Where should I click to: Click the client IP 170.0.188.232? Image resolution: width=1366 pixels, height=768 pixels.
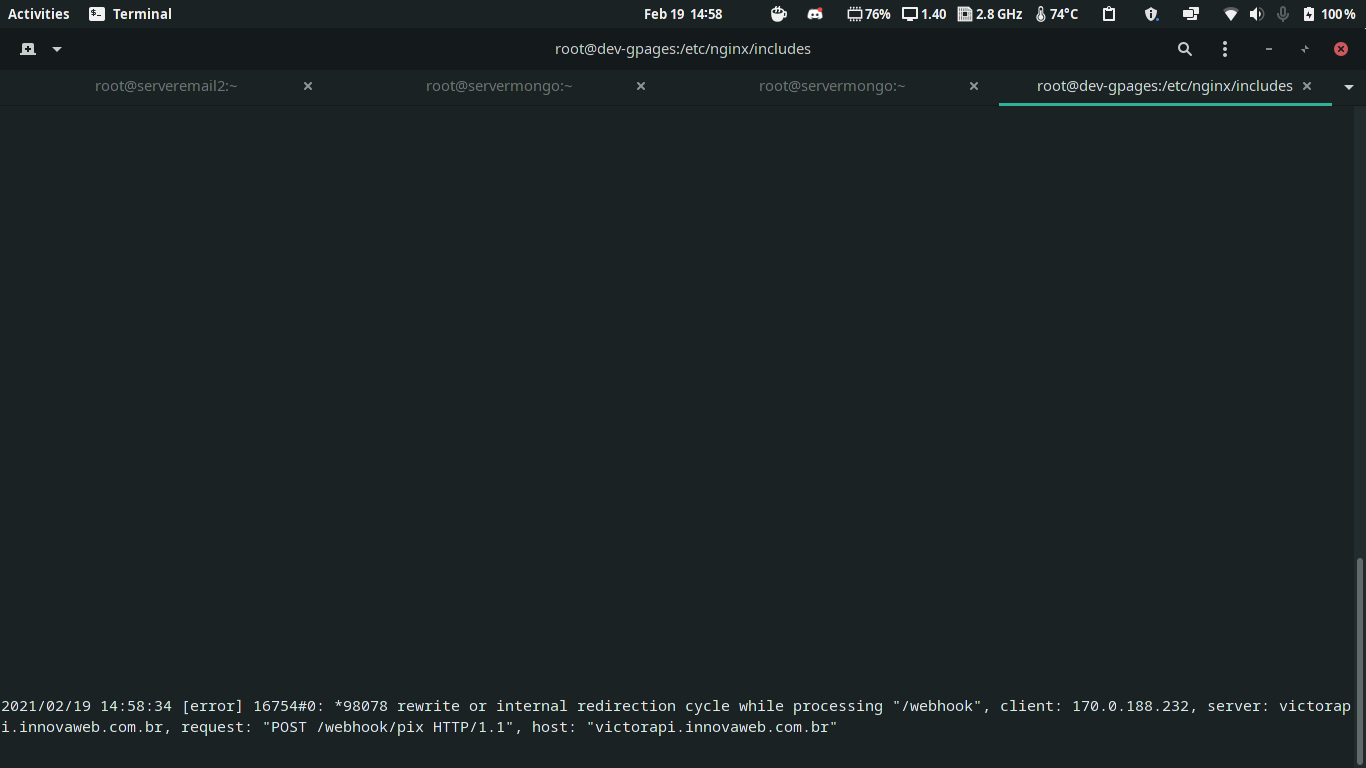coord(1131,706)
